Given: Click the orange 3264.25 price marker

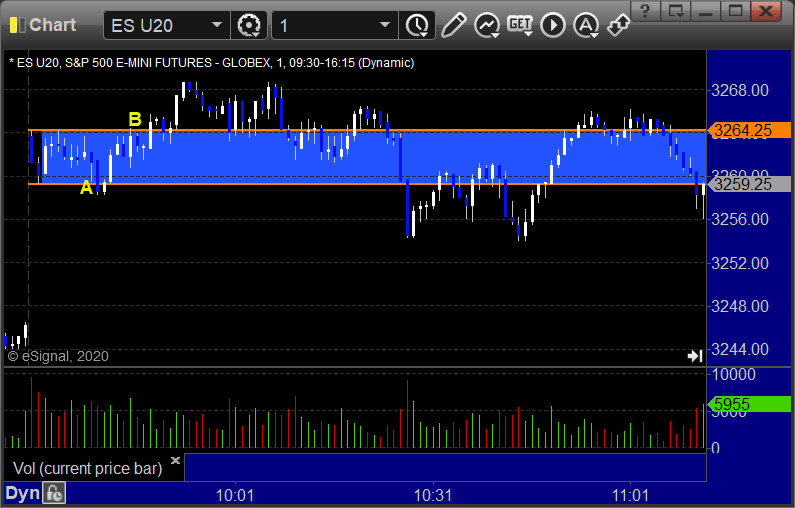Looking at the screenshot, I should coord(749,130).
